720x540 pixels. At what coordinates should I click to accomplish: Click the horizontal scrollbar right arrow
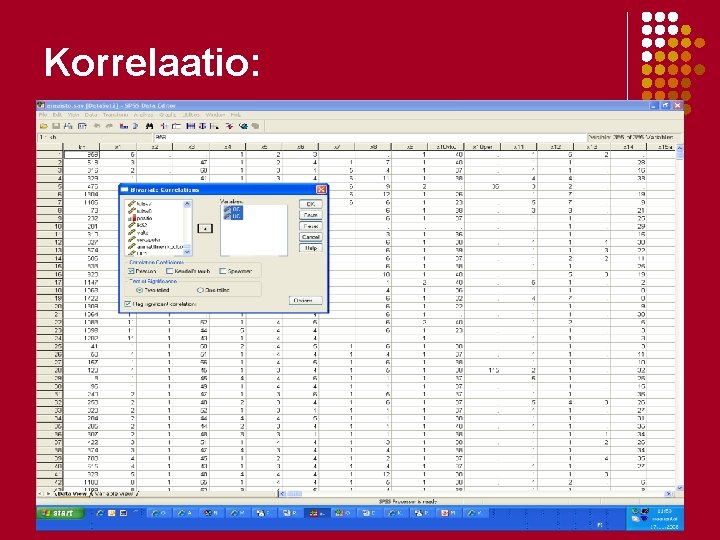pos(669,494)
